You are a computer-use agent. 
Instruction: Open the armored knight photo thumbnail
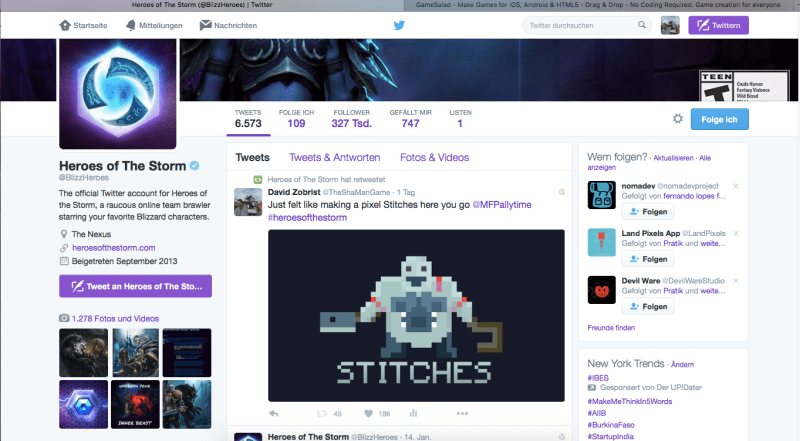(135, 353)
